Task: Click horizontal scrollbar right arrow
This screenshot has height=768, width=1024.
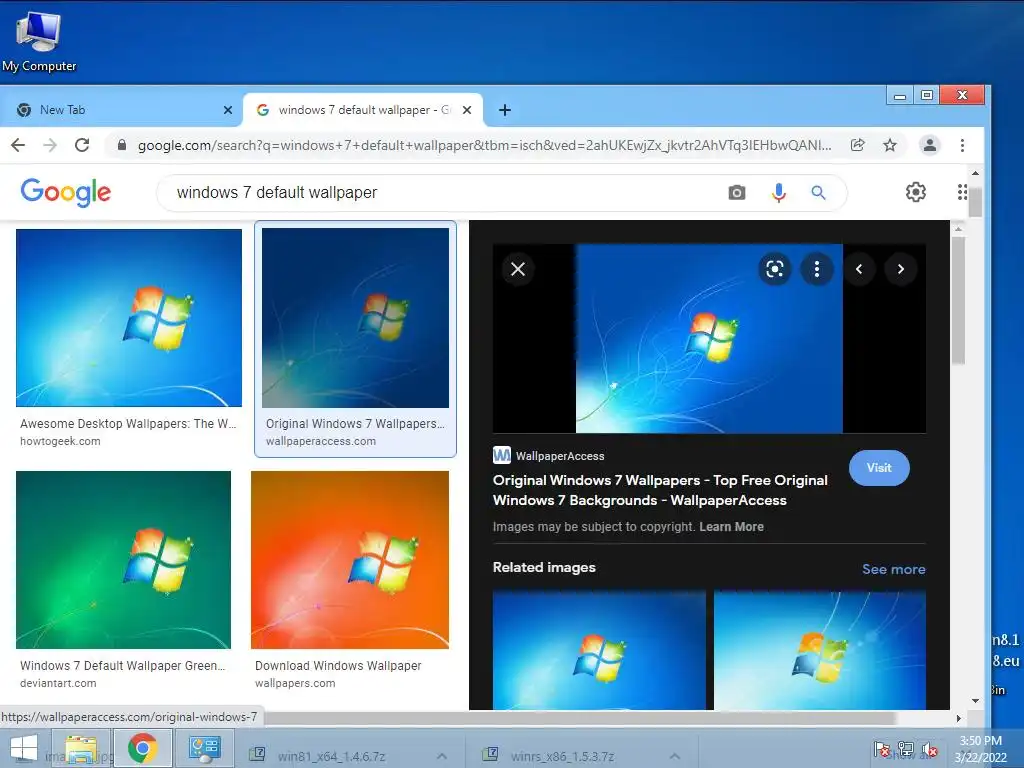Action: tap(958, 718)
